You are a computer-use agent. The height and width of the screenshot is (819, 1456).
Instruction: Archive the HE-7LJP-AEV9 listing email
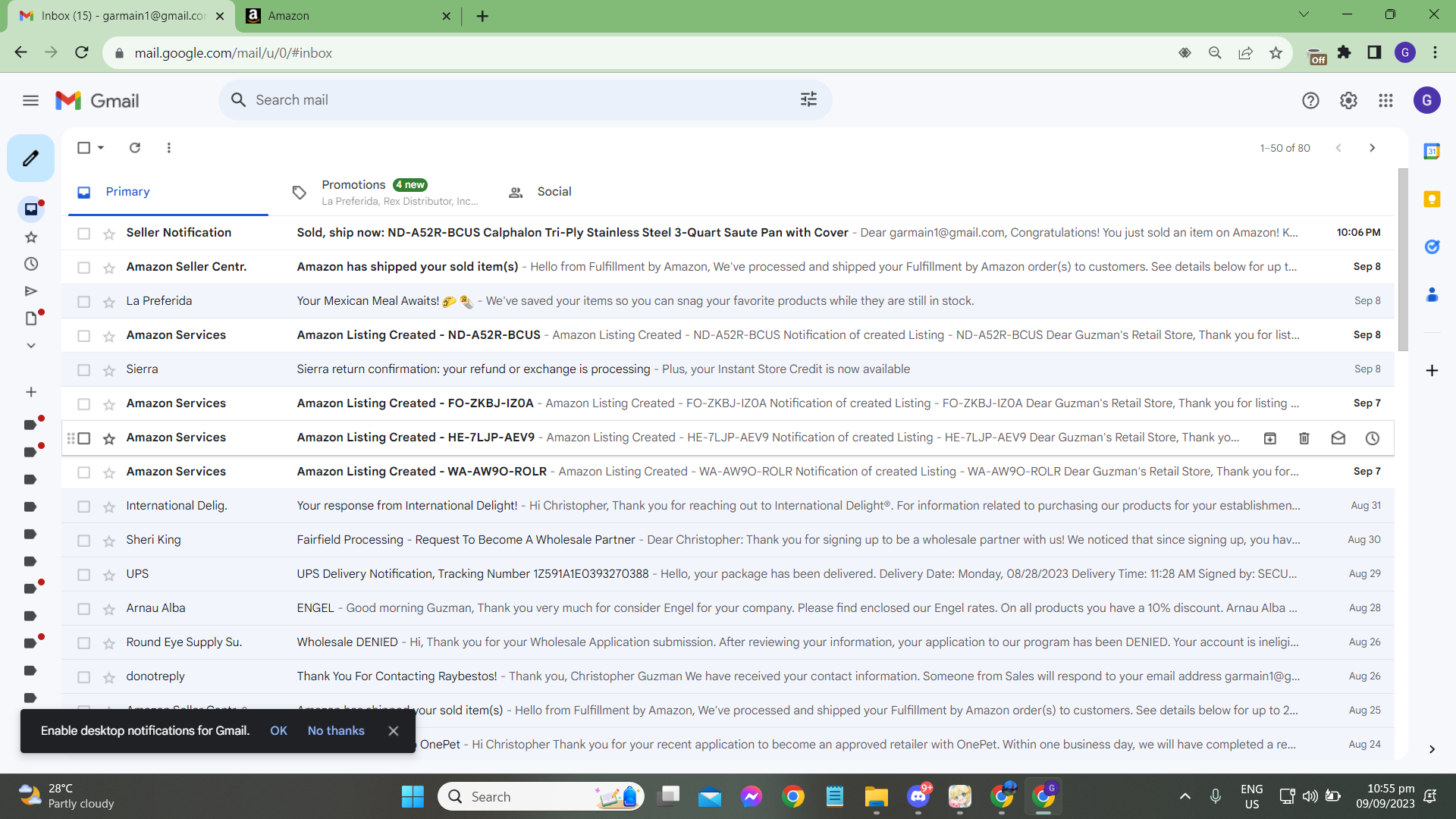(x=1270, y=438)
